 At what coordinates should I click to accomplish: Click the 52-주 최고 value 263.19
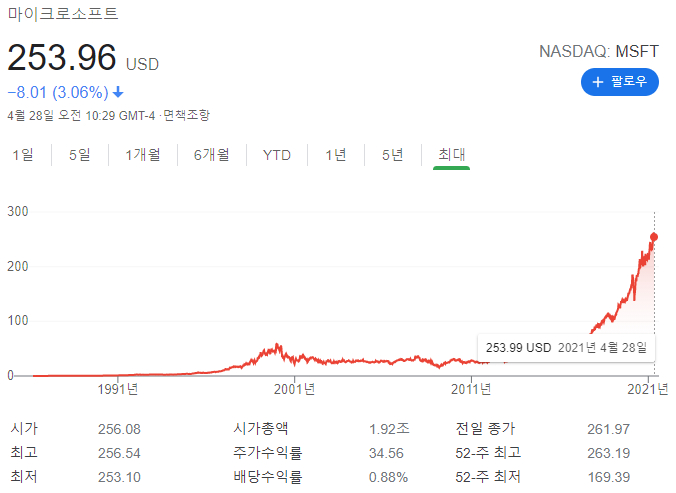pos(609,453)
